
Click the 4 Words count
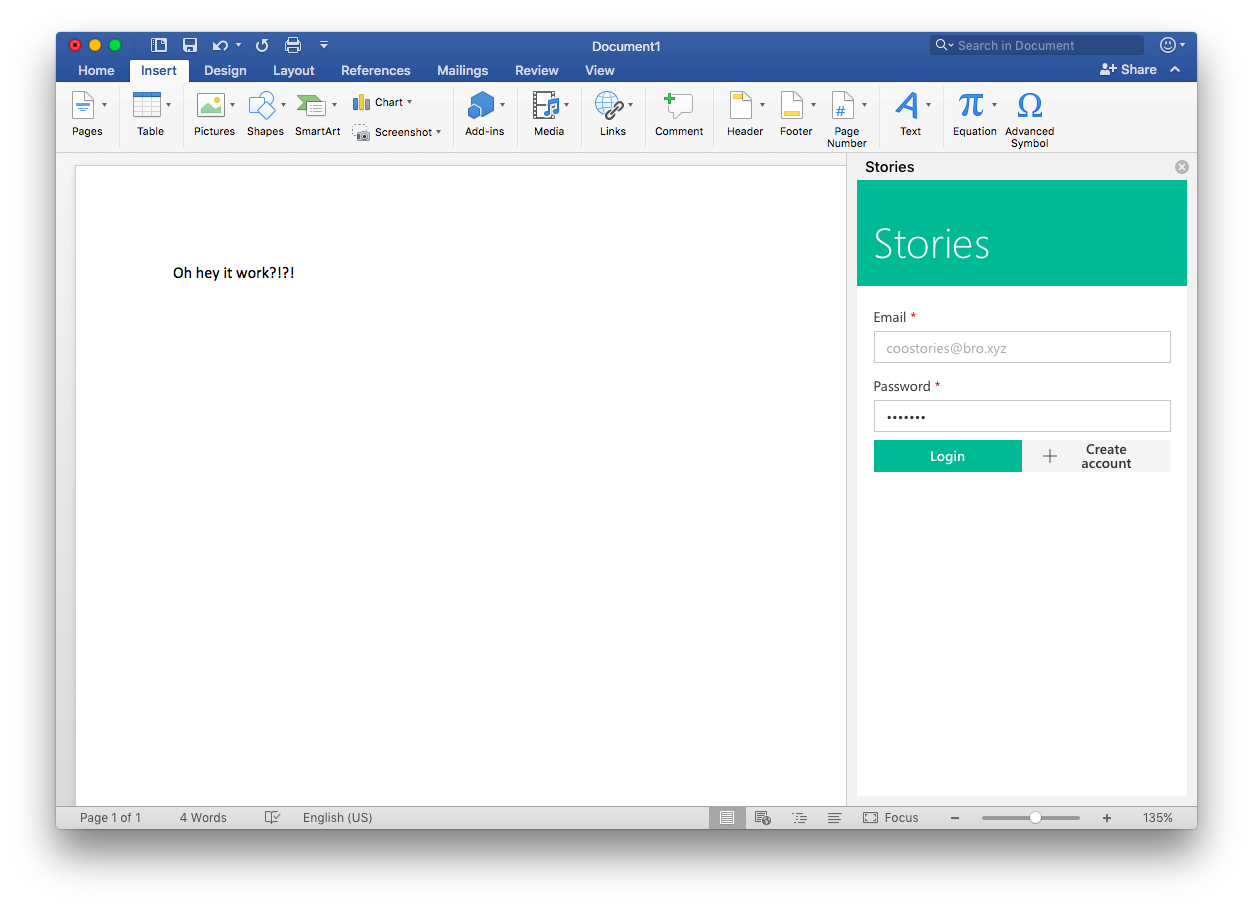[x=203, y=817]
